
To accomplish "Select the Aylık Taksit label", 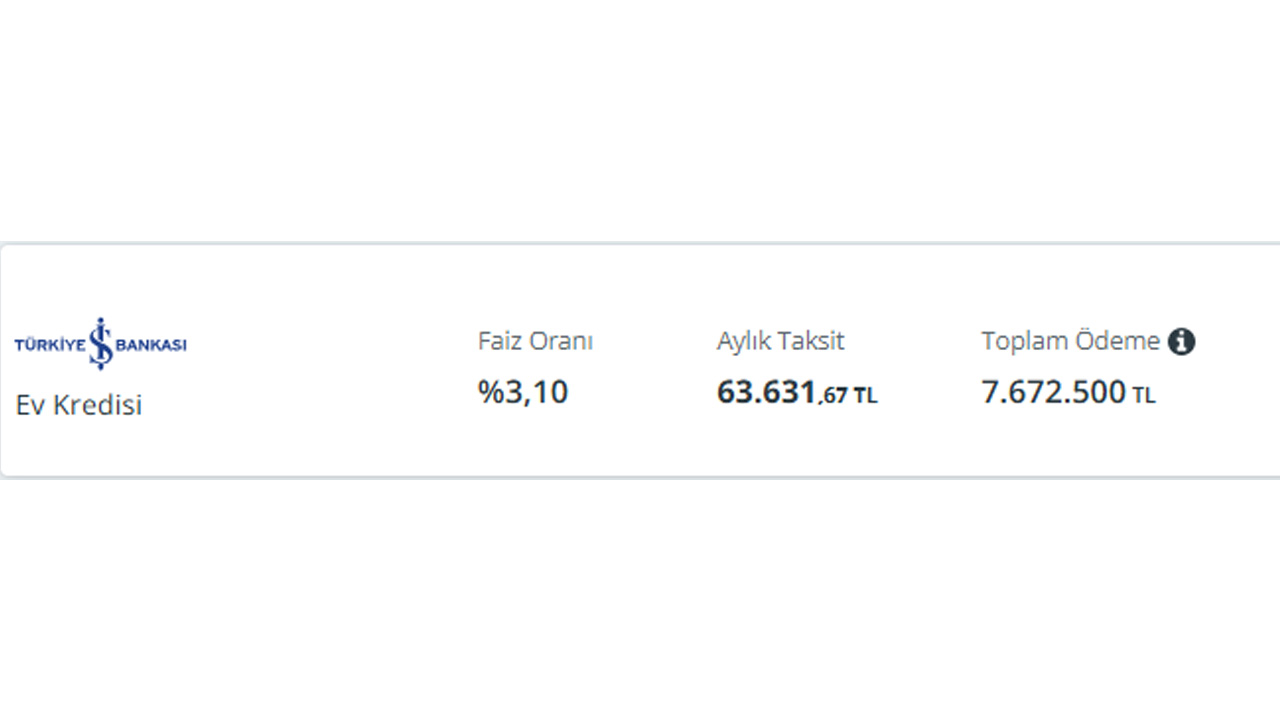I will pos(780,341).
